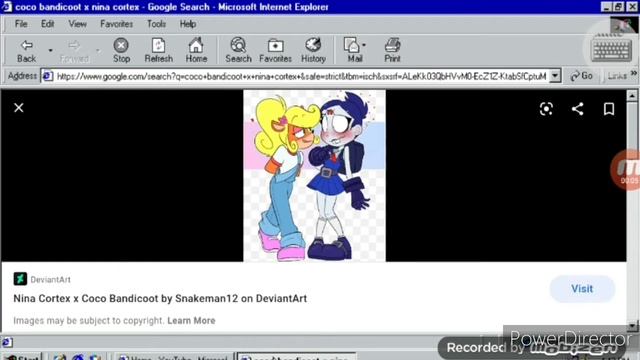The image size is (640, 360).
Task: Search inside image with Lens icon
Action: (546, 109)
